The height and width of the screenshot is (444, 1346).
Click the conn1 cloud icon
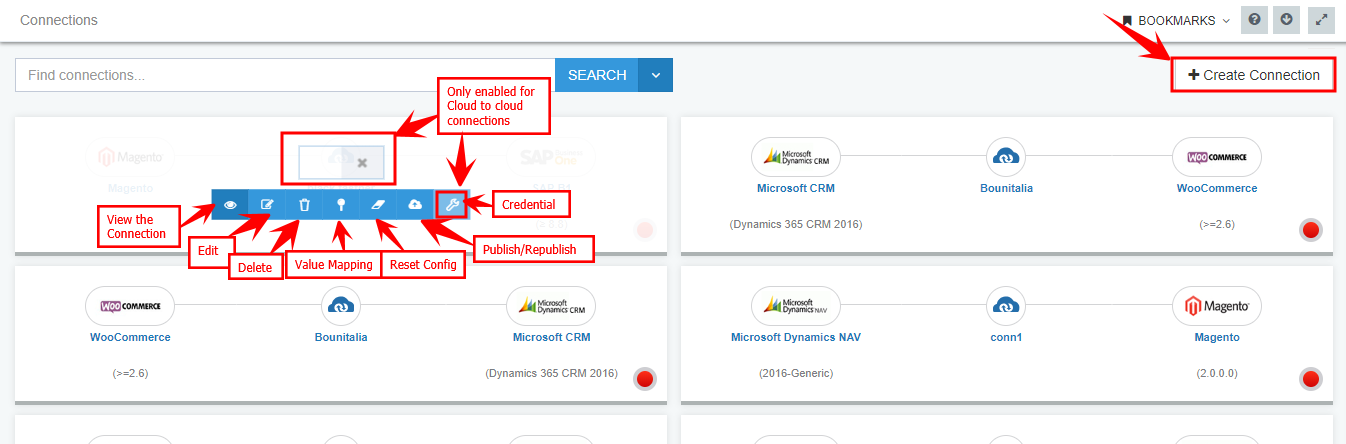[x=1006, y=306]
